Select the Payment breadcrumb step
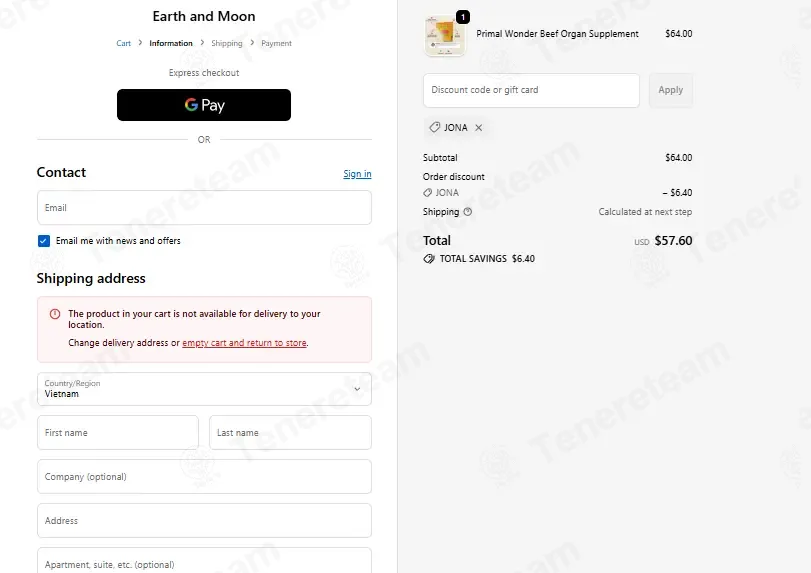The height and width of the screenshot is (573, 811). [276, 43]
